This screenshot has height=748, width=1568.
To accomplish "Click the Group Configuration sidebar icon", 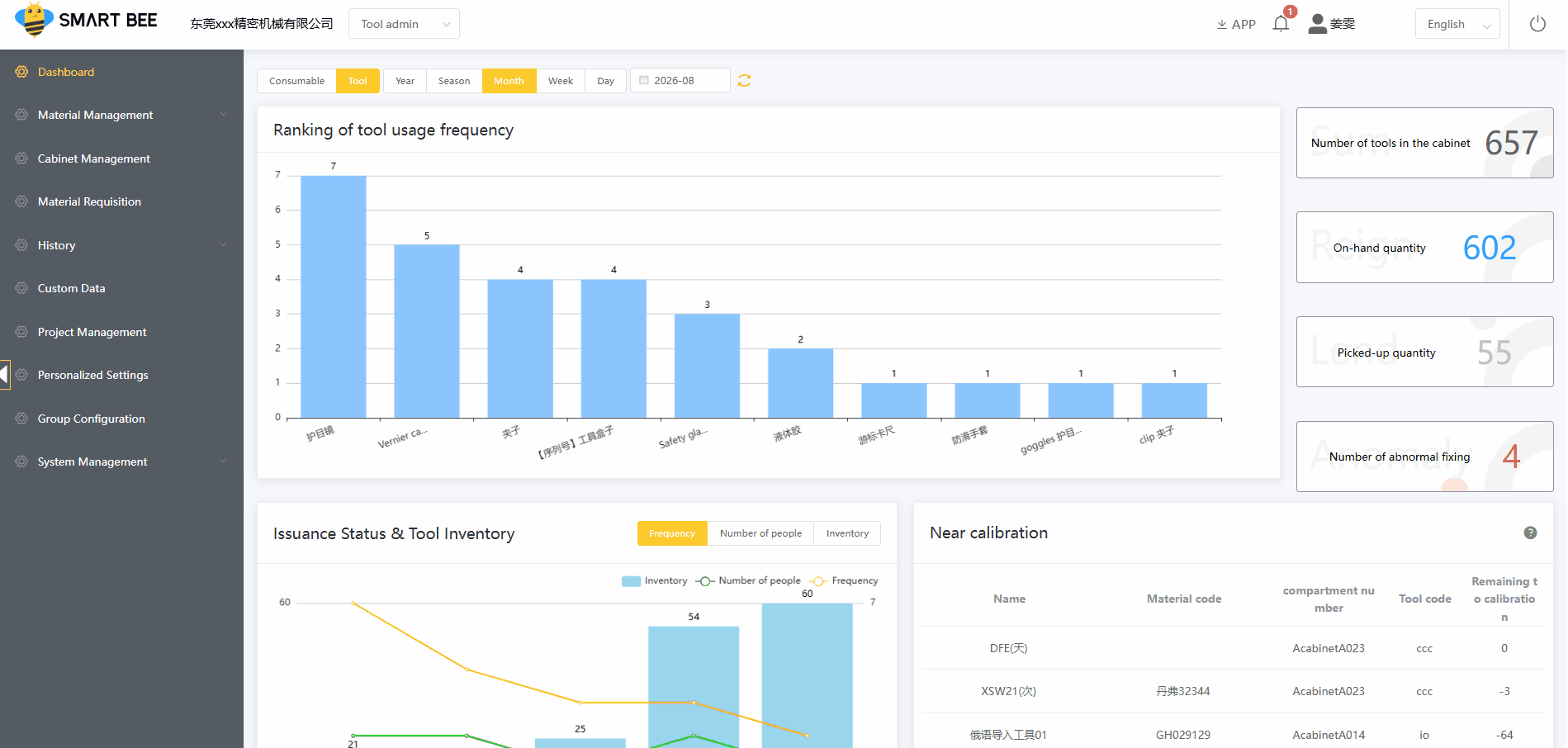I will [21, 419].
